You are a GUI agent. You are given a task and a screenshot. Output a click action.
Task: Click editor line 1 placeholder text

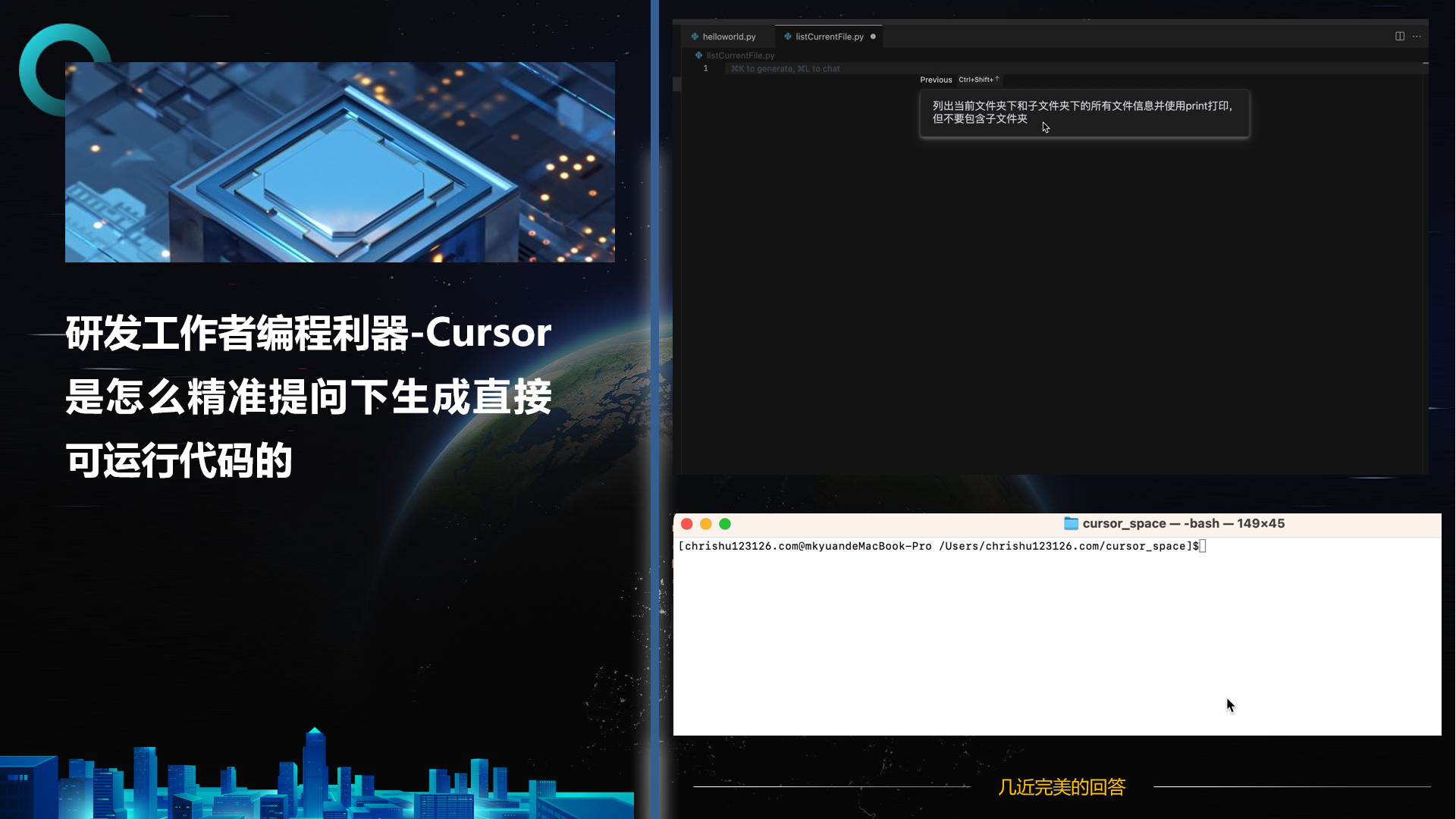[x=785, y=69]
